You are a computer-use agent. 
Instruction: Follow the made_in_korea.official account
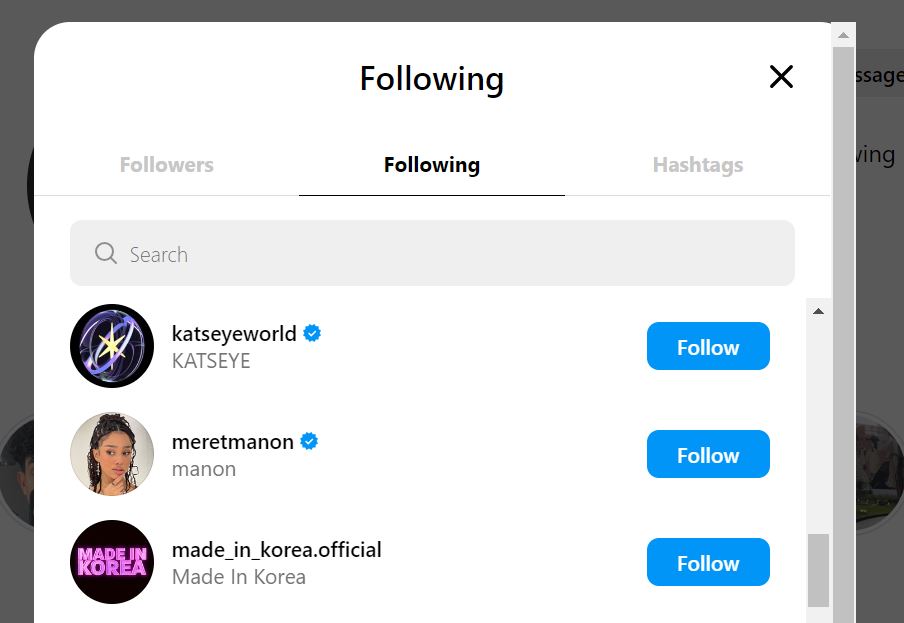point(707,562)
